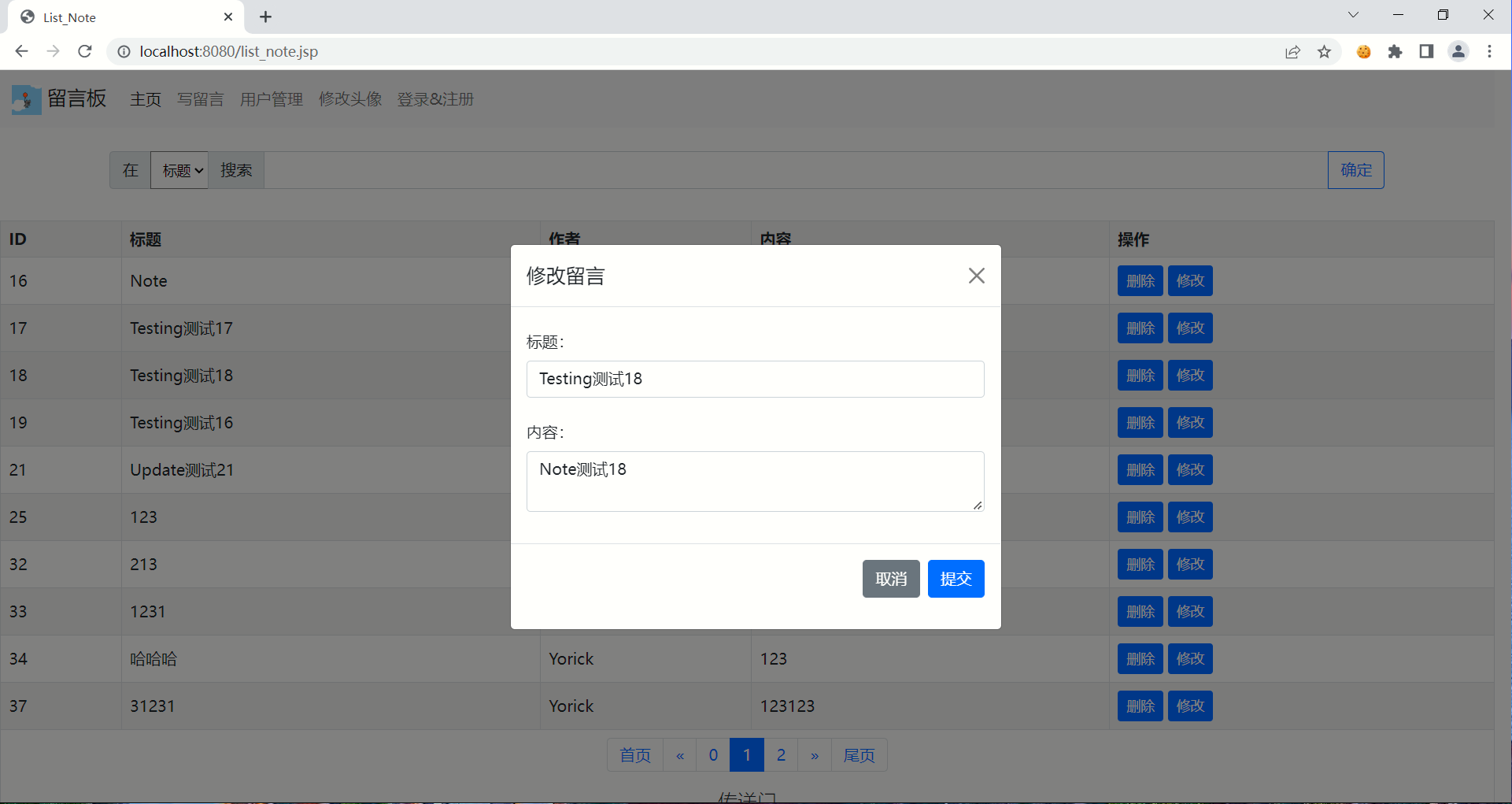Submit changes with the 提交 button
The image size is (1512, 804).
956,579
